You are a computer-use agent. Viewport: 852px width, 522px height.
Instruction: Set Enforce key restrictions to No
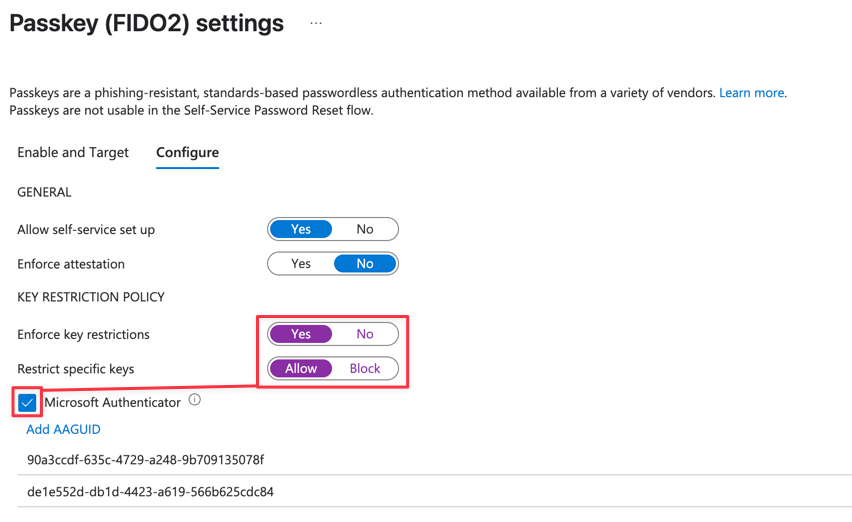pos(365,334)
